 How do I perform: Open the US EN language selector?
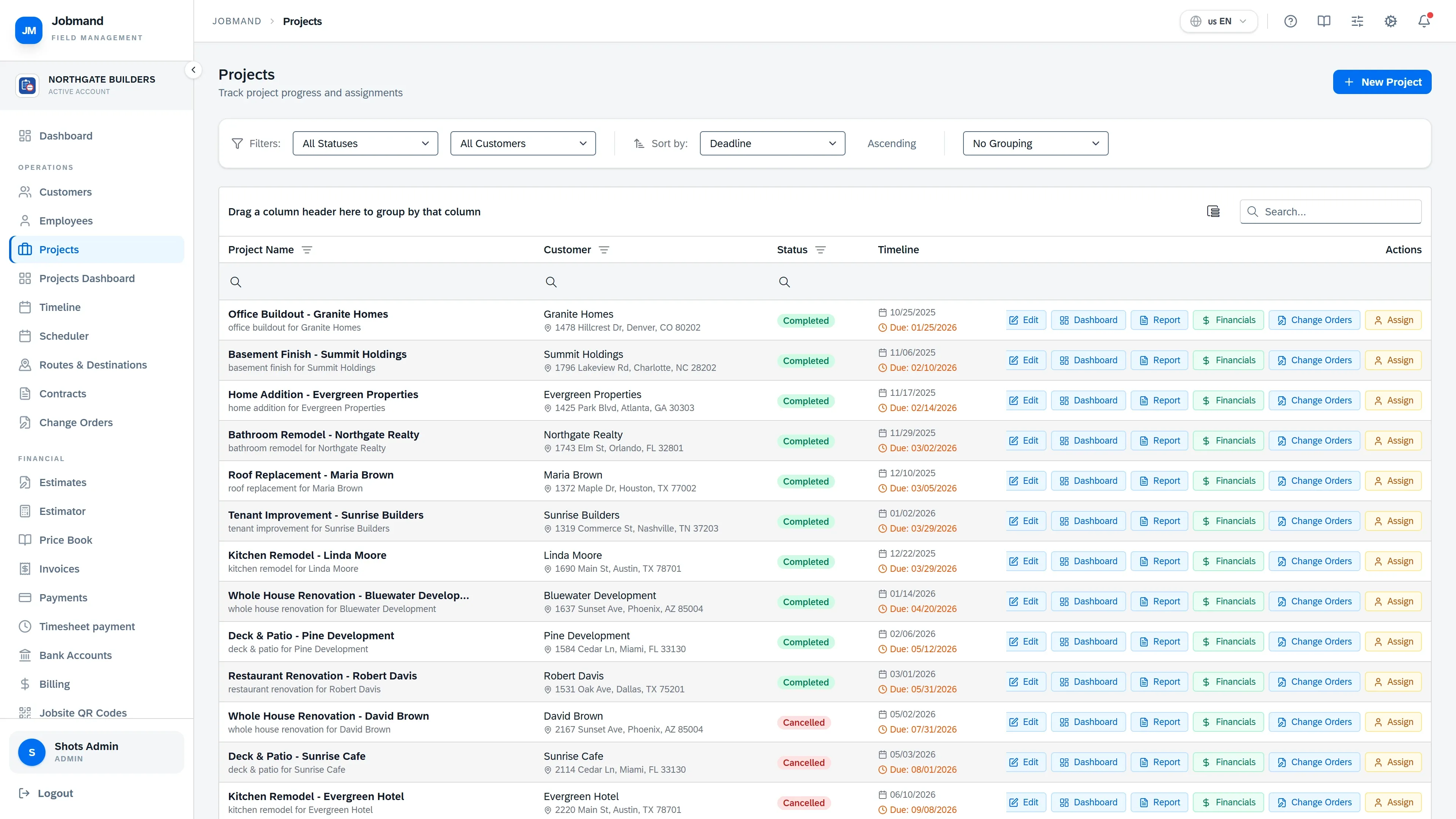(1219, 22)
